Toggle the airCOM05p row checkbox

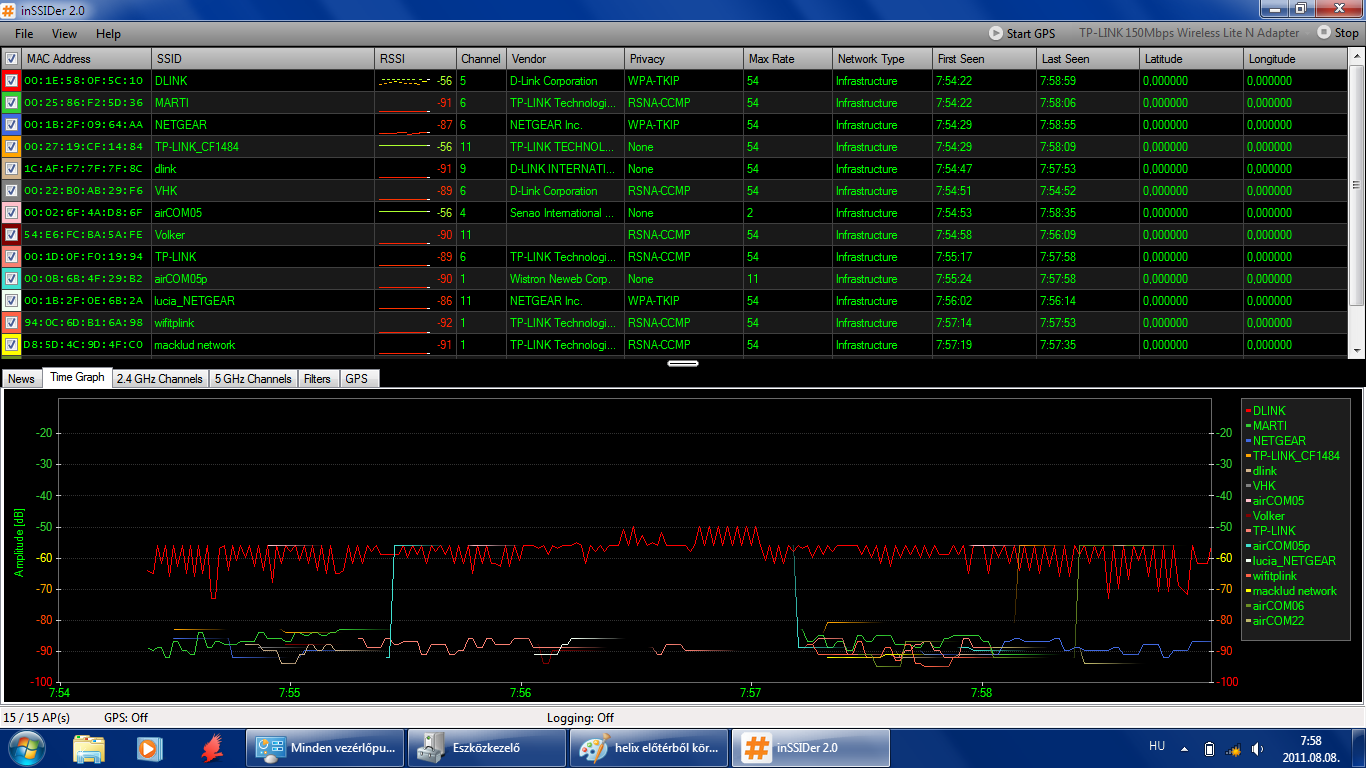tap(11, 279)
